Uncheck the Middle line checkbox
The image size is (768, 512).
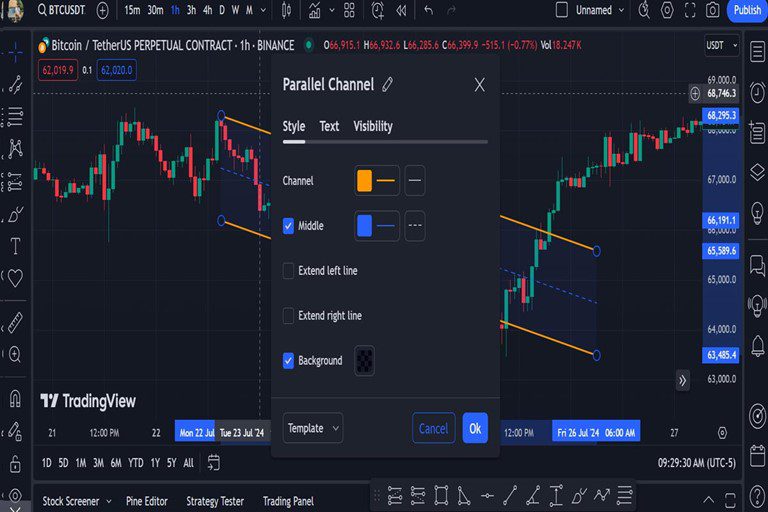tap(288, 226)
